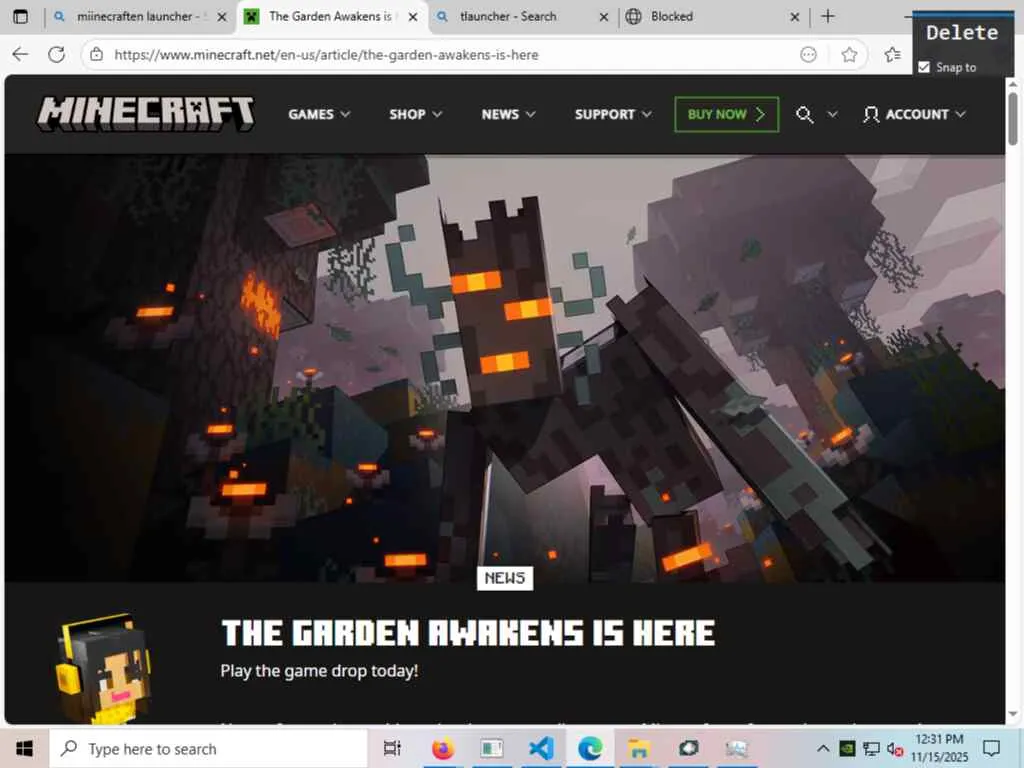Open the NVIDIA tray icon

(x=846, y=748)
